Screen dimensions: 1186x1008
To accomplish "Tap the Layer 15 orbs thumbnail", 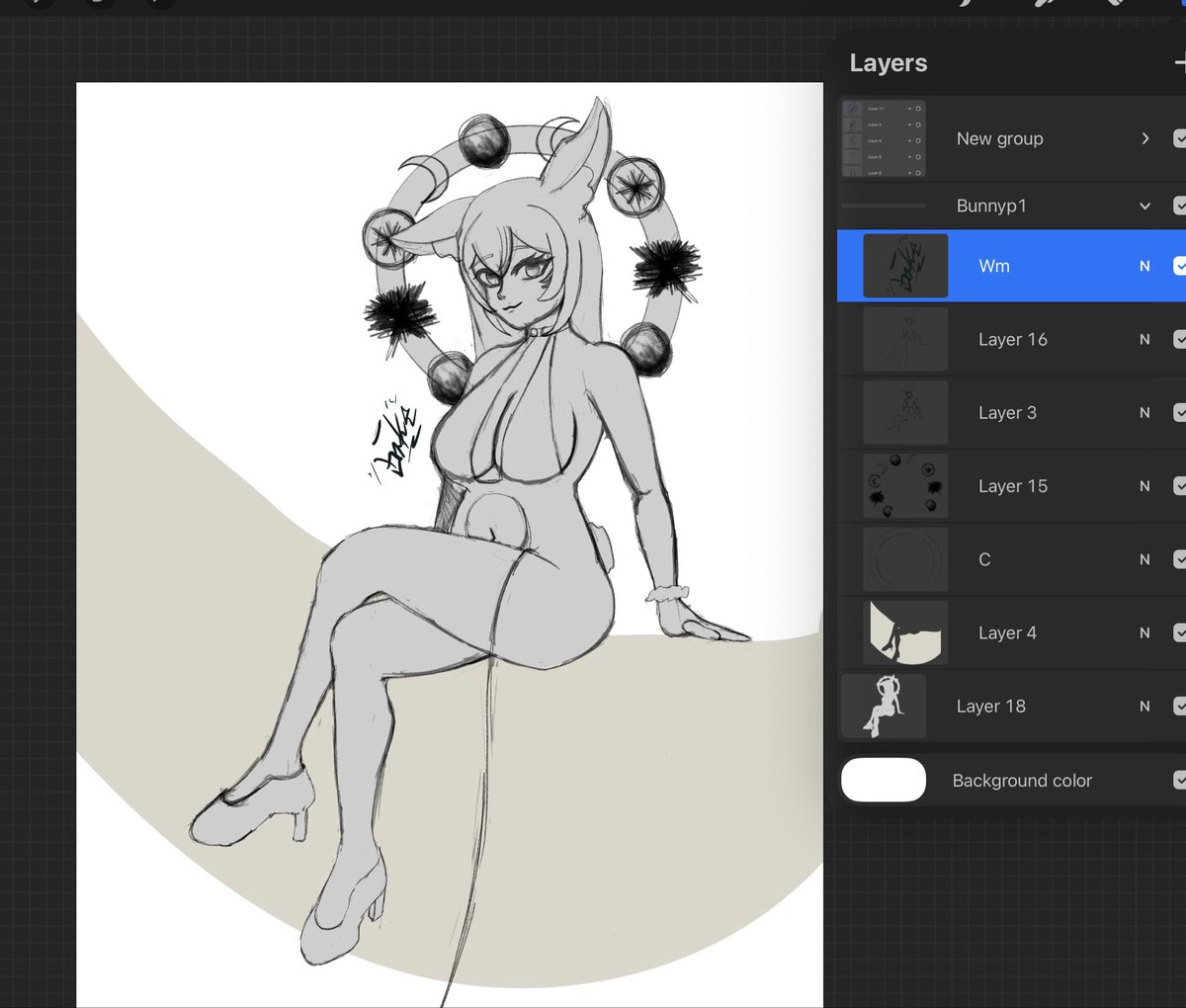I will (905, 486).
